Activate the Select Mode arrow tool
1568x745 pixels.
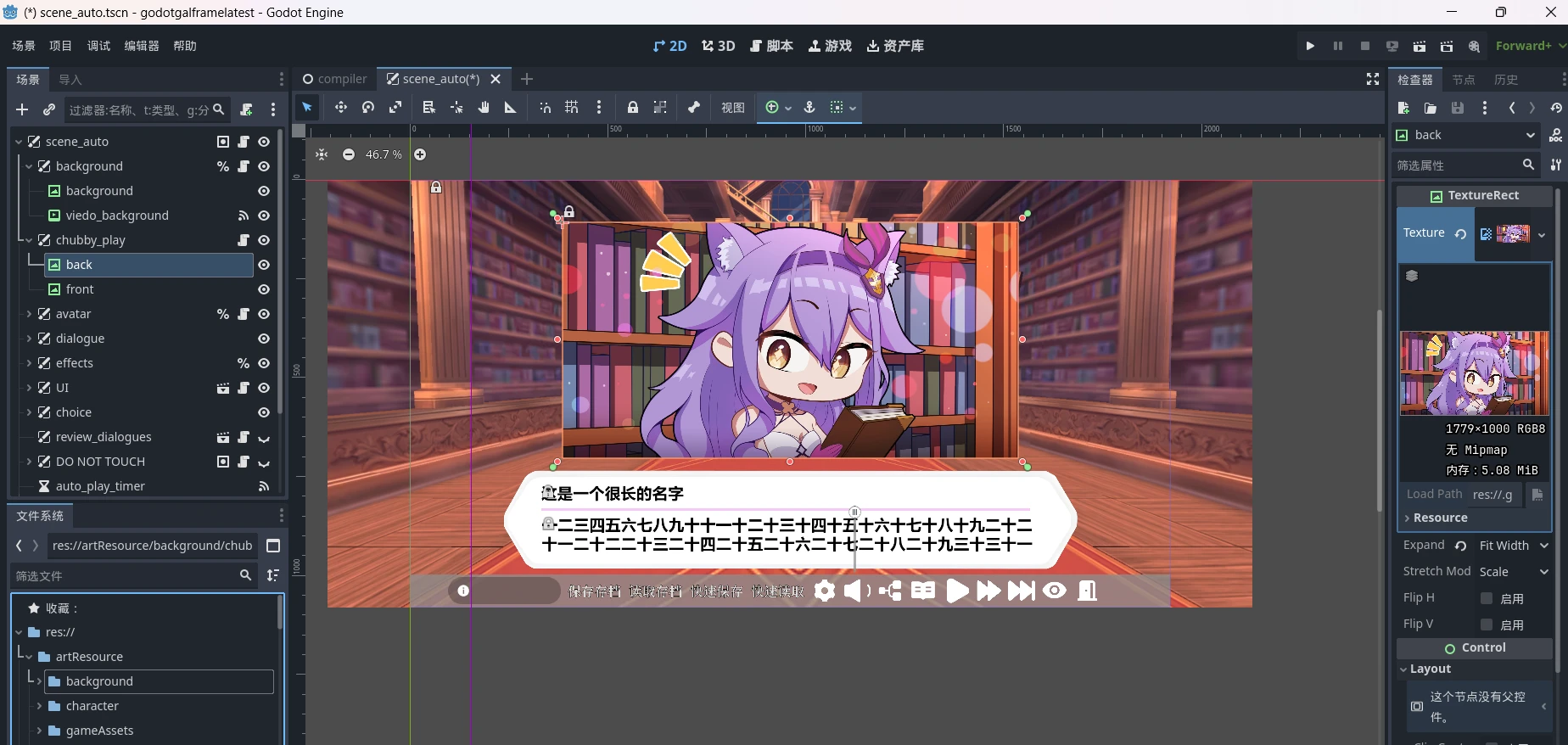[x=307, y=107]
